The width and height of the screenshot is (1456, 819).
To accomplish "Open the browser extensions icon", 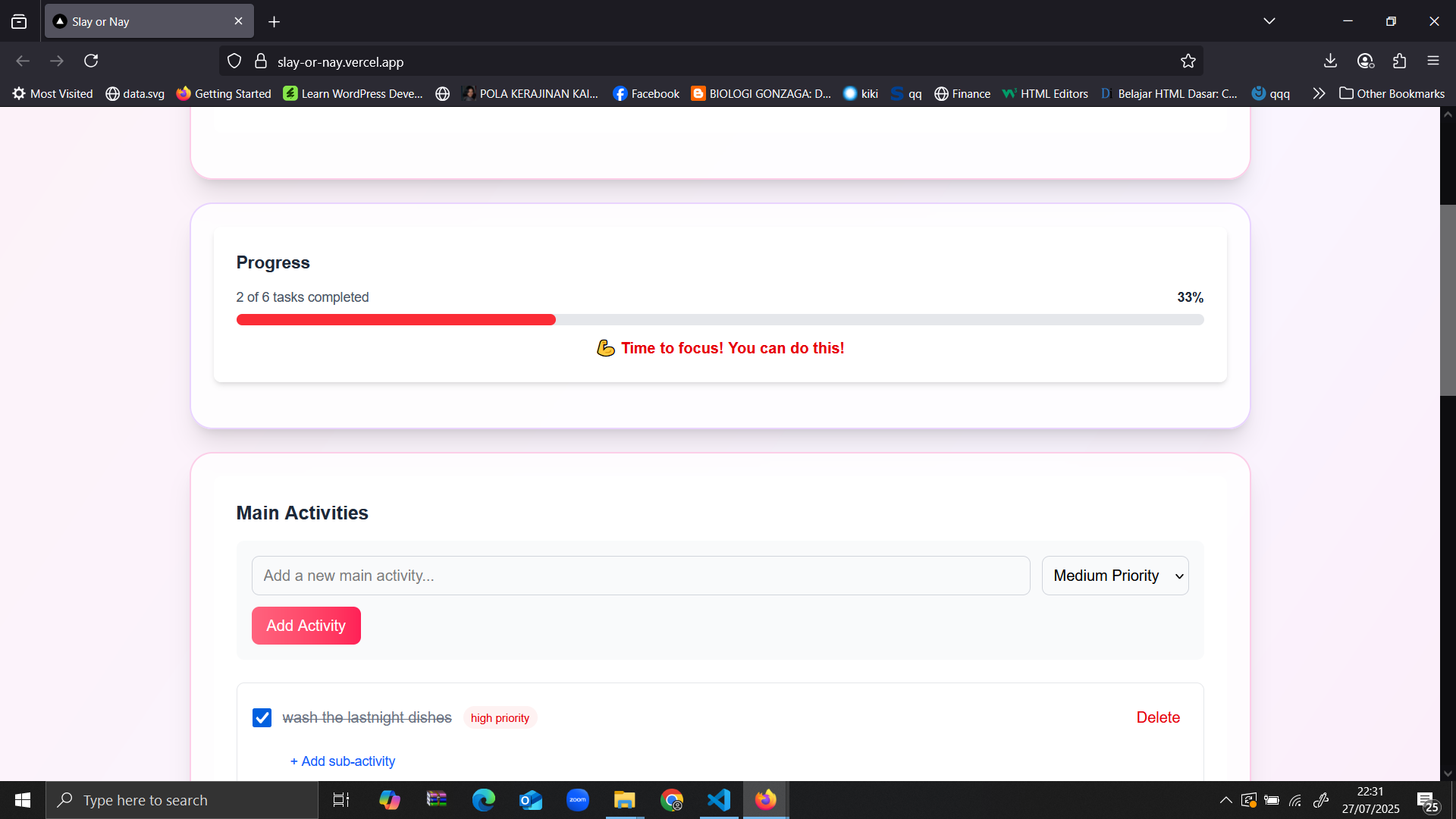I will 1399,61.
